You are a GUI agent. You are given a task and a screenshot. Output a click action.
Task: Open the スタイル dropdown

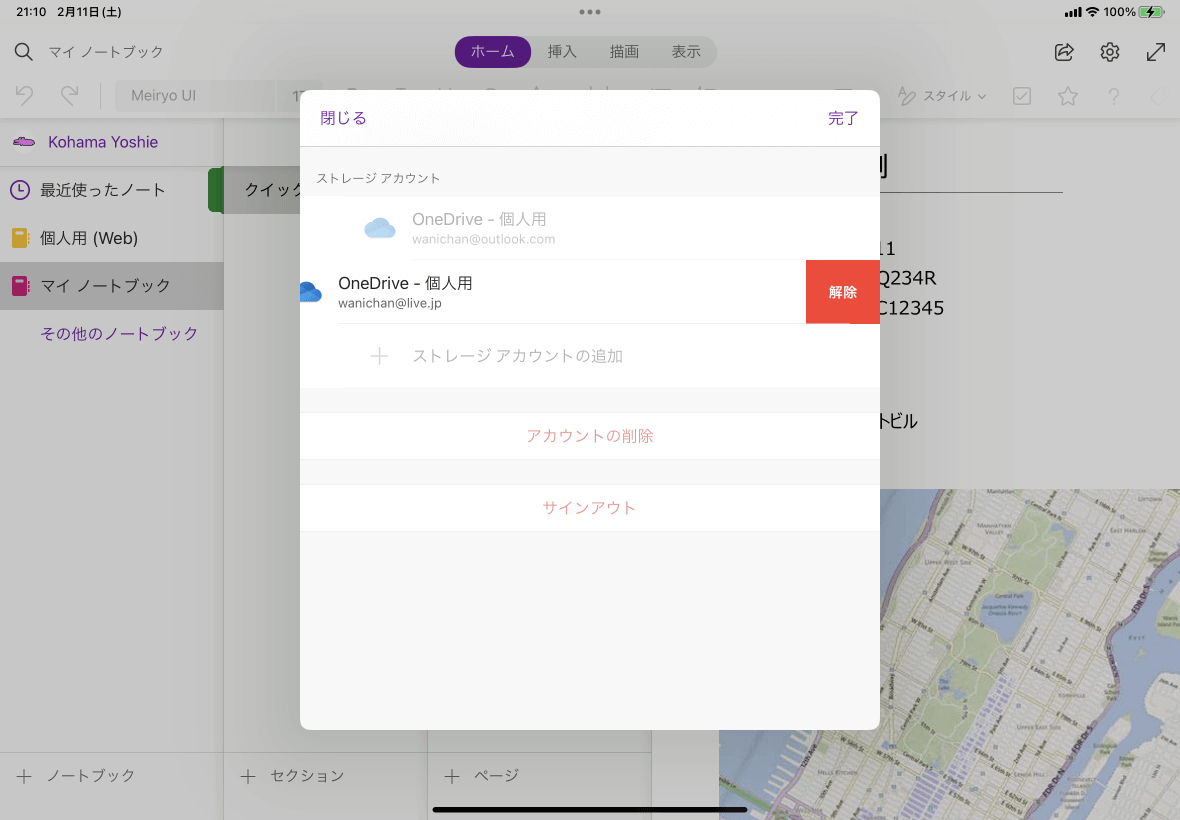pyautogui.click(x=942, y=96)
